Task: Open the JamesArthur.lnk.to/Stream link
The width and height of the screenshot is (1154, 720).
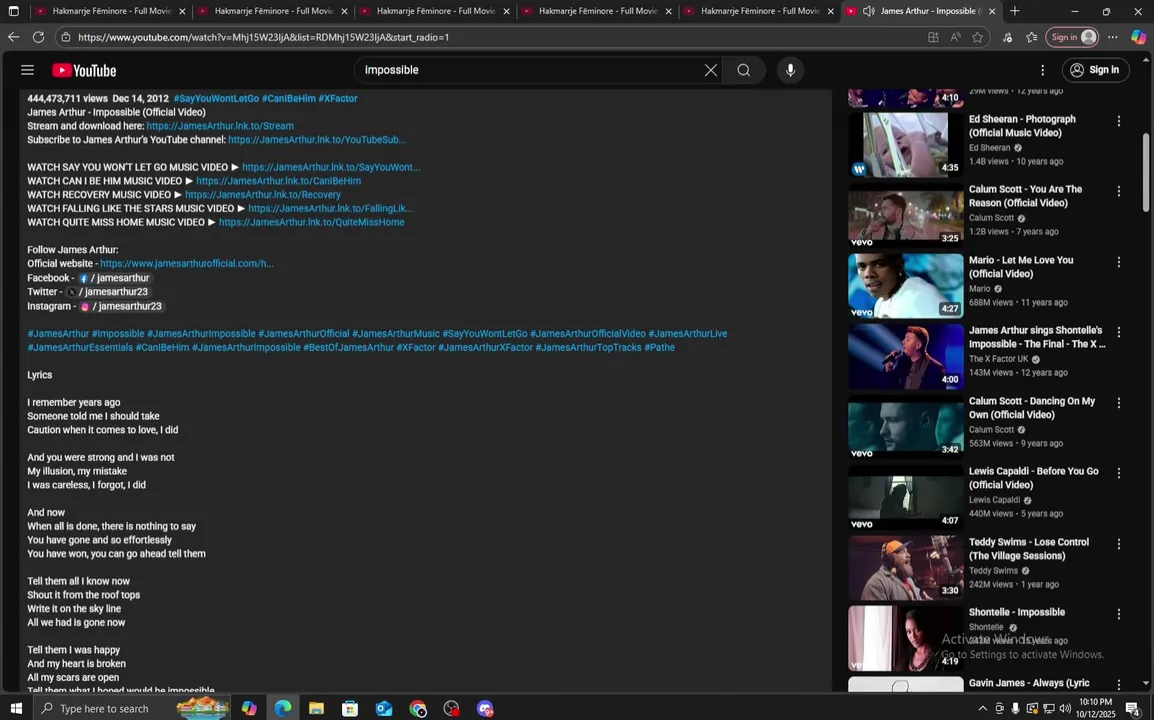Action: coord(220,126)
